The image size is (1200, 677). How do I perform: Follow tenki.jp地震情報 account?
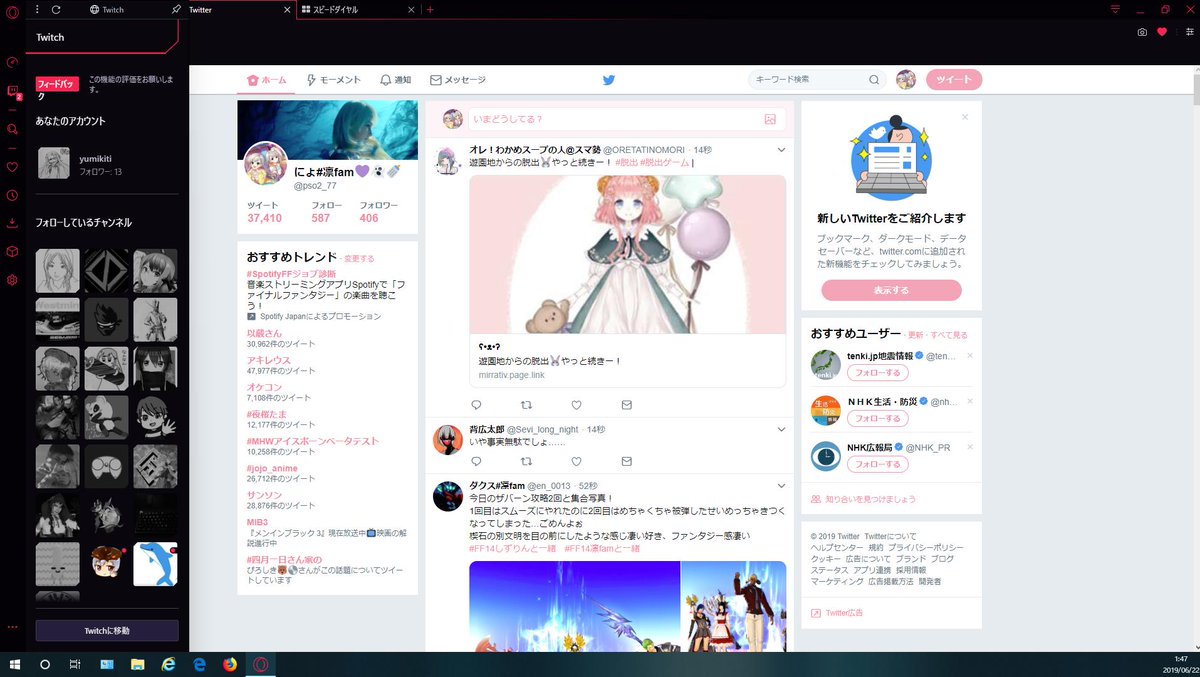[x=877, y=373]
